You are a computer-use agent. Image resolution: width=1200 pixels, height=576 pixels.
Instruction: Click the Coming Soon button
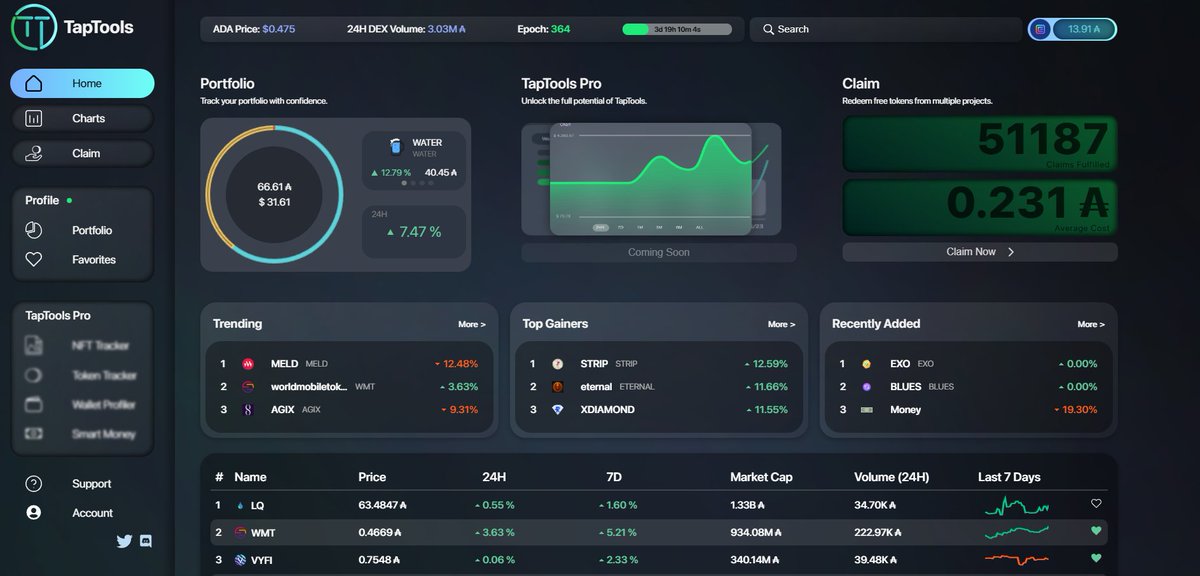tap(659, 252)
